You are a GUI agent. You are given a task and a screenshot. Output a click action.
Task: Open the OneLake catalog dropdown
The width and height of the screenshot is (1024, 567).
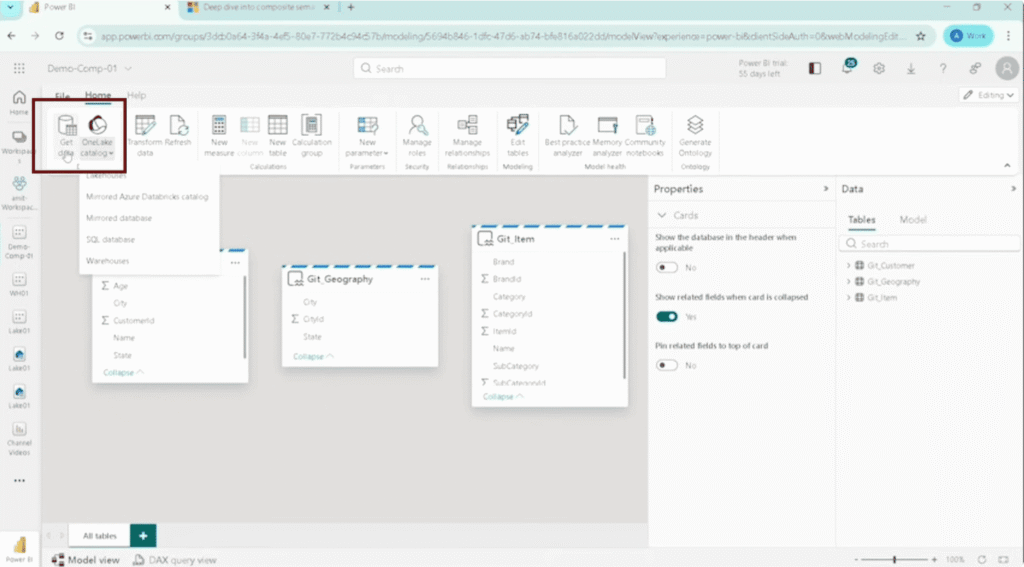(97, 136)
